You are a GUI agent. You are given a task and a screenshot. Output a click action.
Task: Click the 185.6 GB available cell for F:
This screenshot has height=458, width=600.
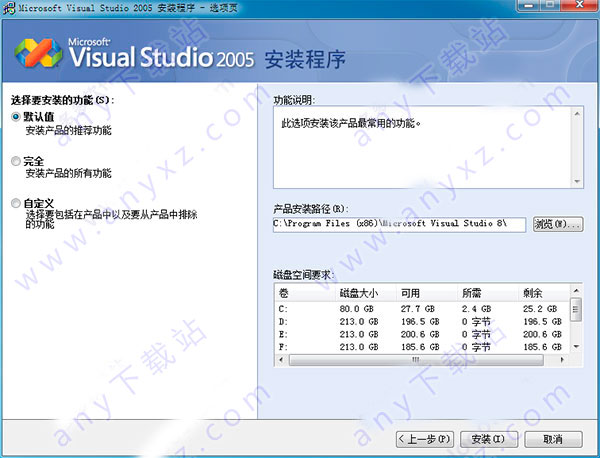[x=420, y=347]
